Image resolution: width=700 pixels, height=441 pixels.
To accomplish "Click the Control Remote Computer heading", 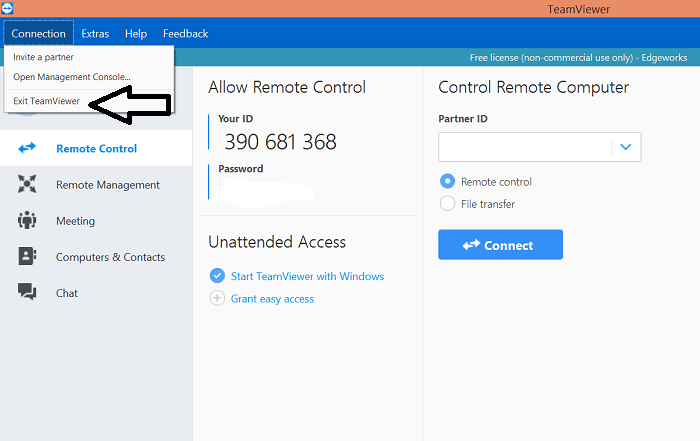I will [x=533, y=87].
